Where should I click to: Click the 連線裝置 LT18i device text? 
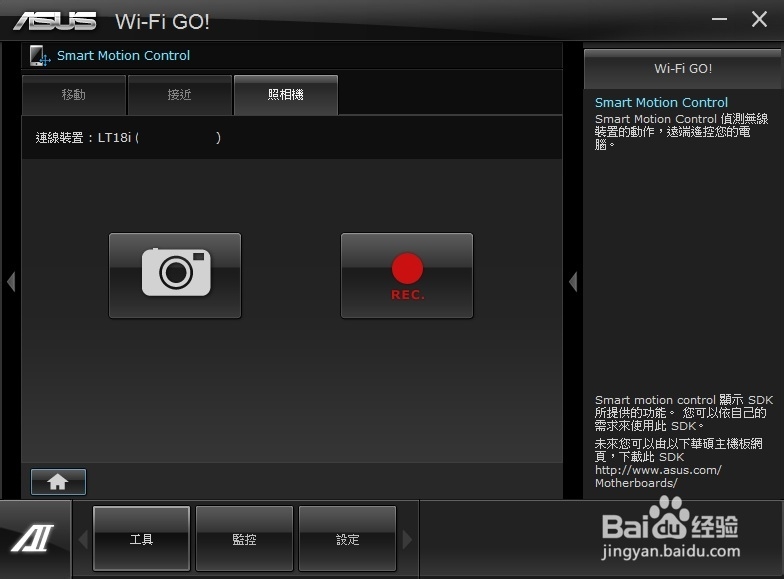(x=128, y=138)
